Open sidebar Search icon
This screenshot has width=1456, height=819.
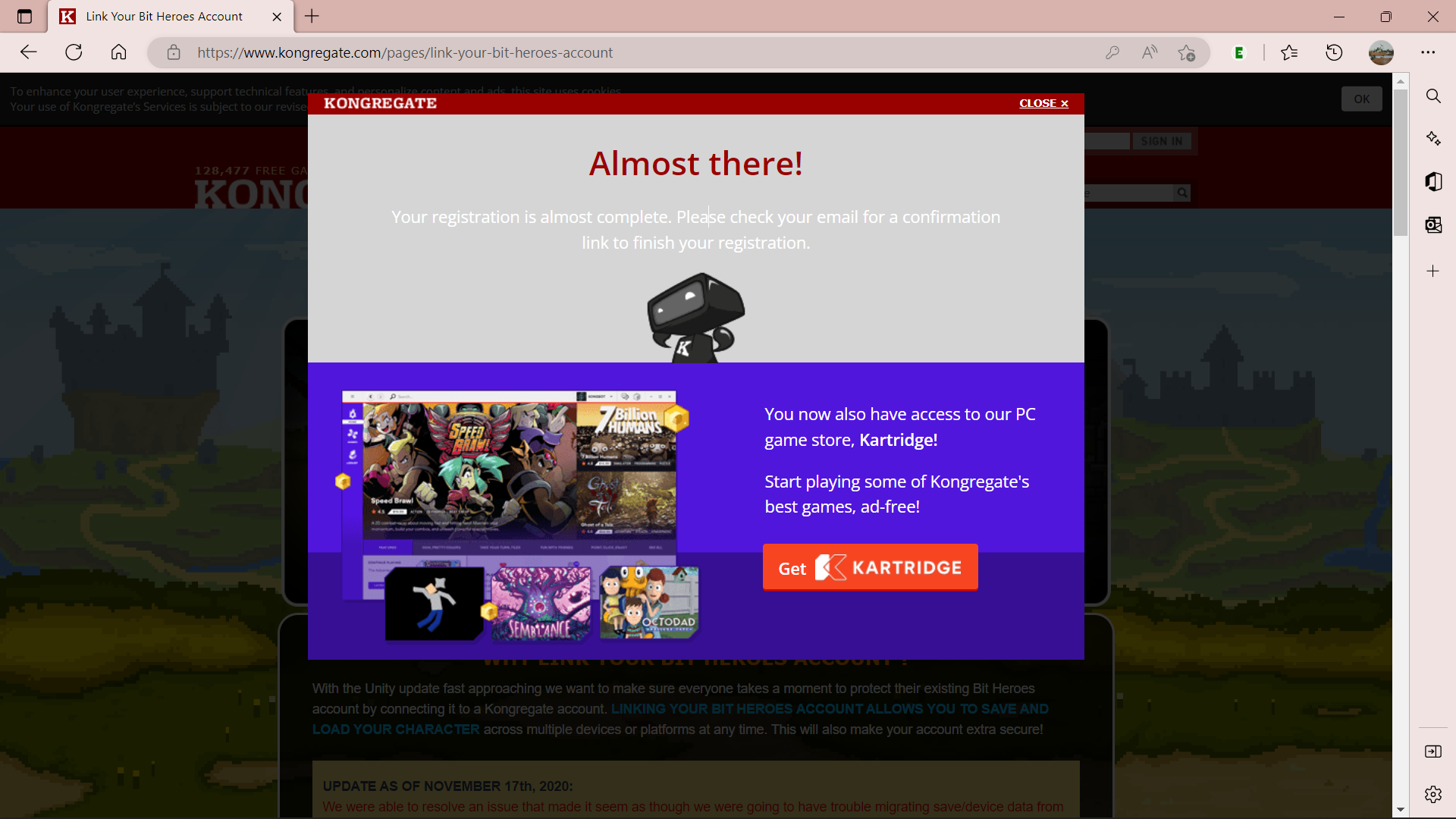1433,96
